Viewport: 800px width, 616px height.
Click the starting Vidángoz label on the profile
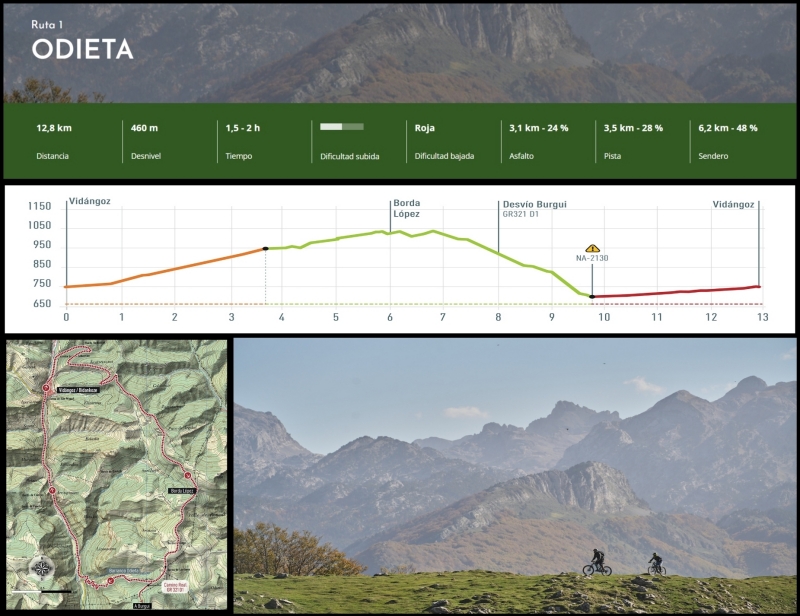click(90, 202)
